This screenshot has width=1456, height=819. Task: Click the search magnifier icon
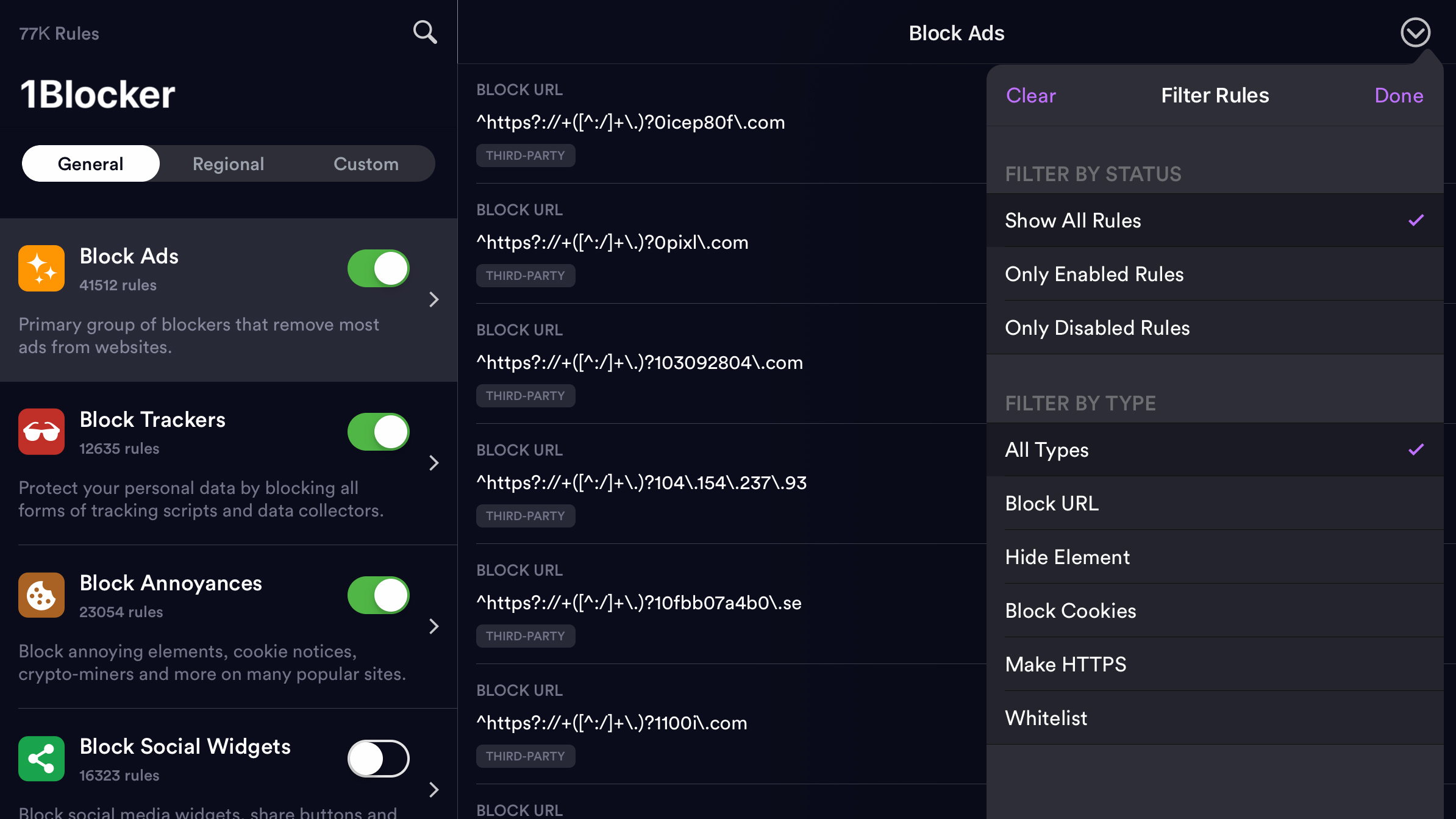coord(425,32)
